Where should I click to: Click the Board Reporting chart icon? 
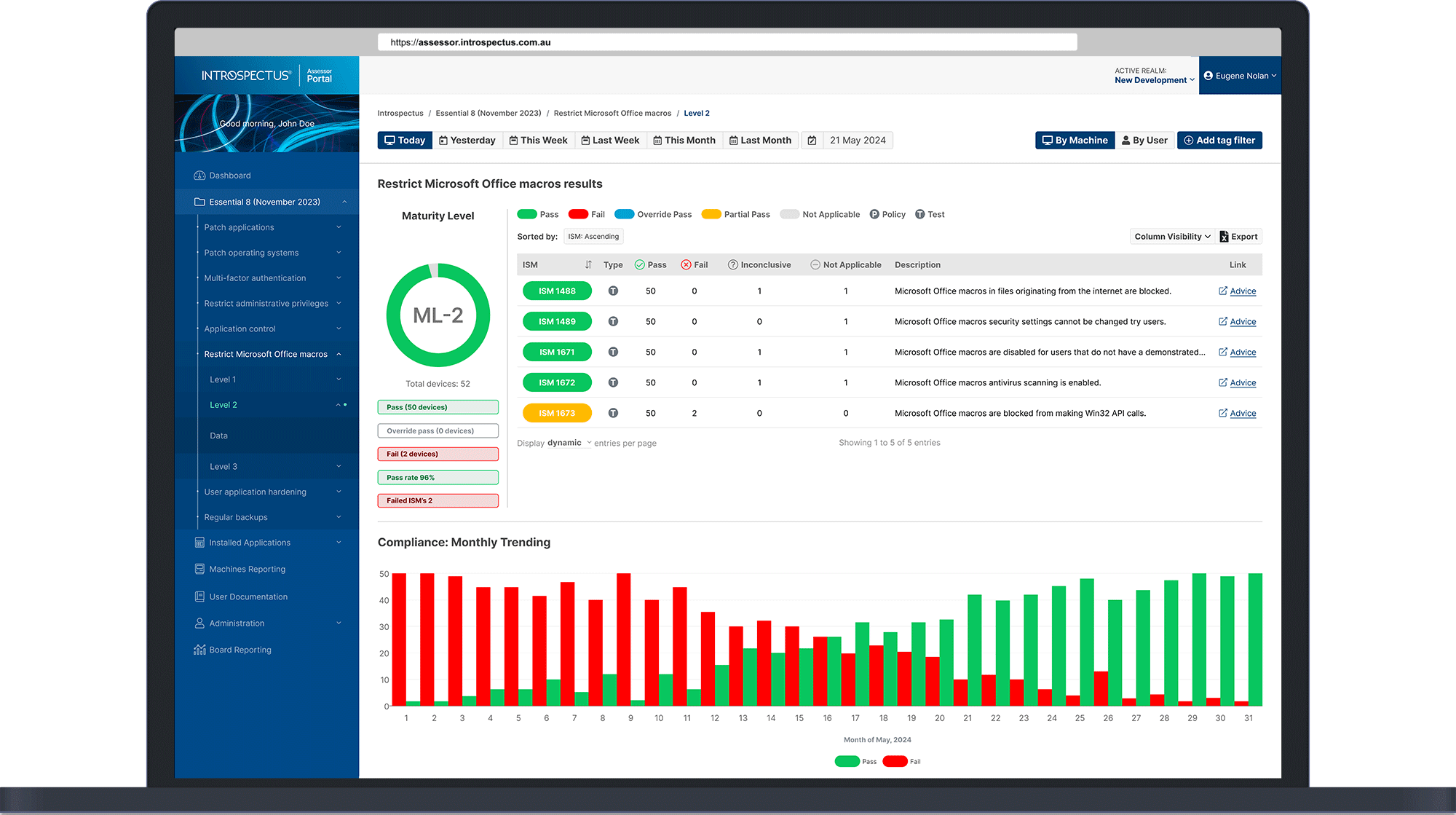(x=199, y=650)
